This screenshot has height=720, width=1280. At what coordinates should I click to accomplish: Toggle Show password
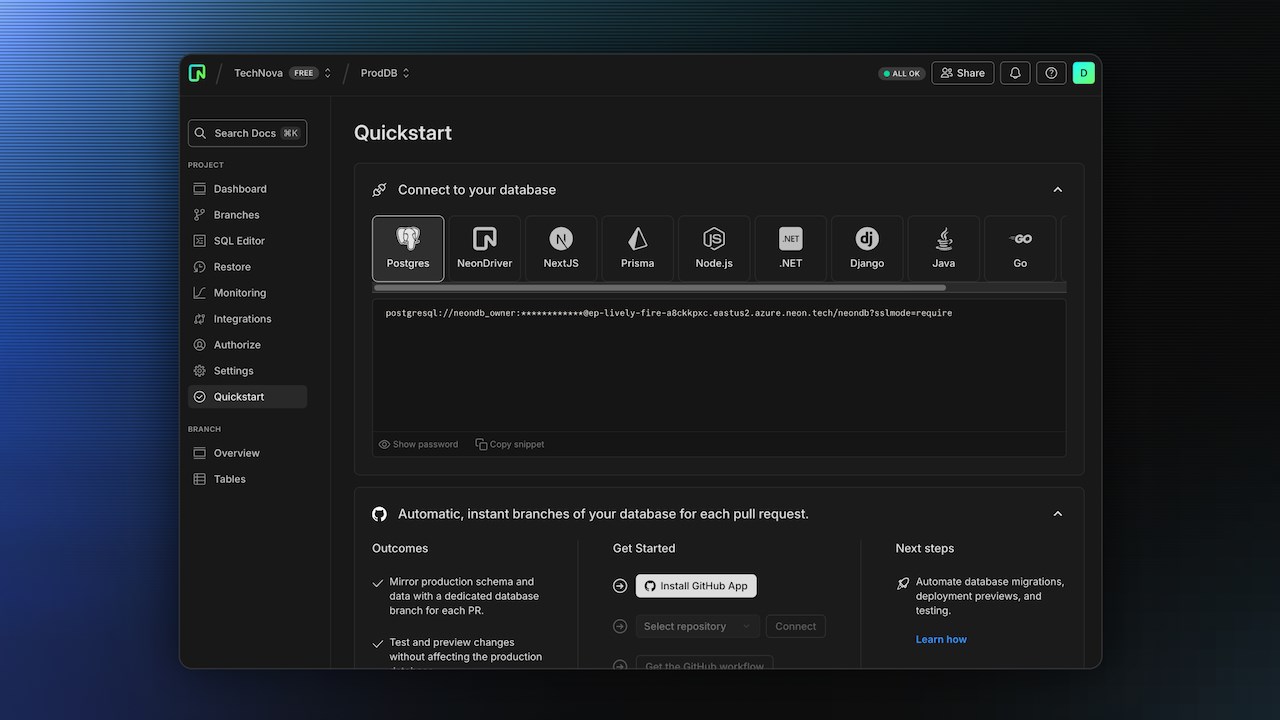(x=418, y=444)
